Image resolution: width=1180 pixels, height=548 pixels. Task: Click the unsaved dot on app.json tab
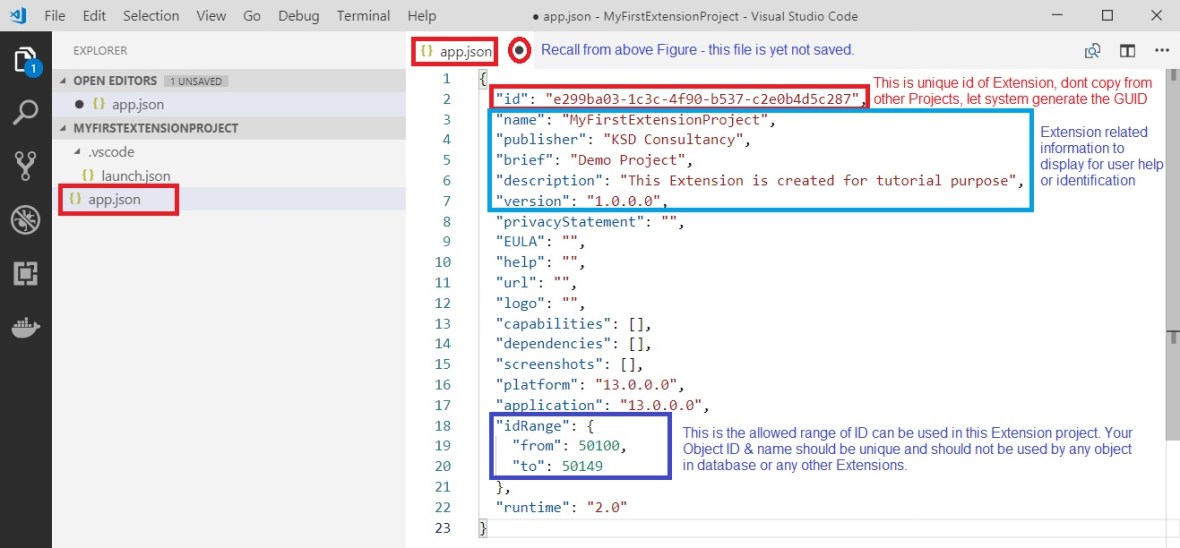point(520,49)
